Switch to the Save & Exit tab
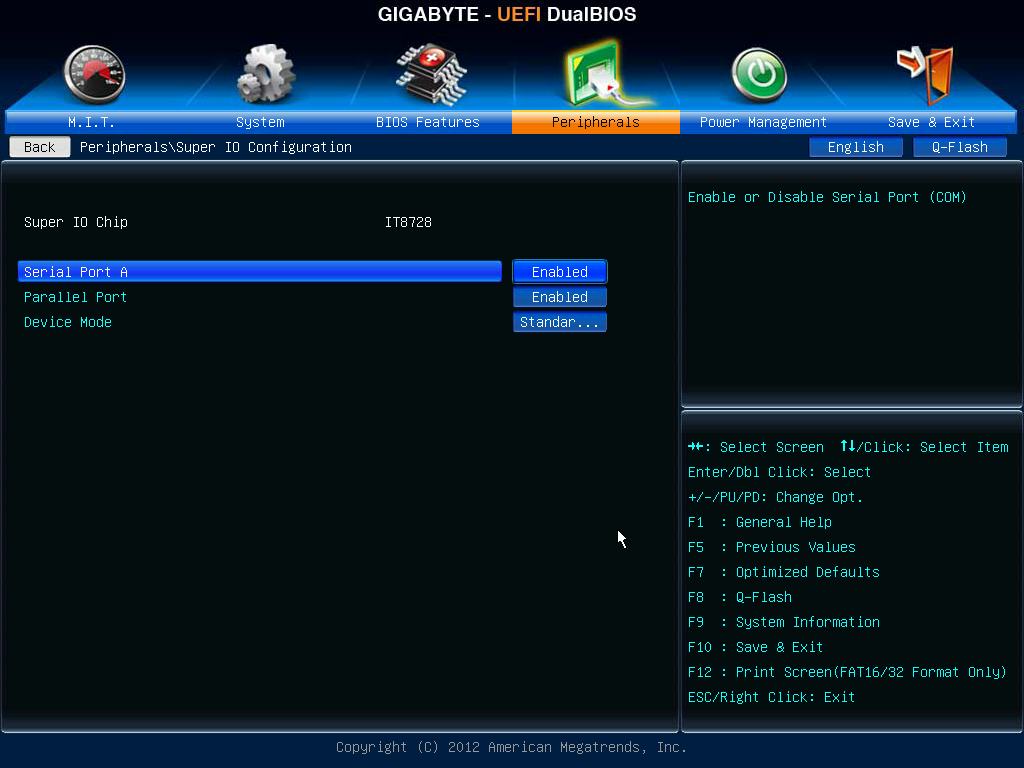 (931, 122)
